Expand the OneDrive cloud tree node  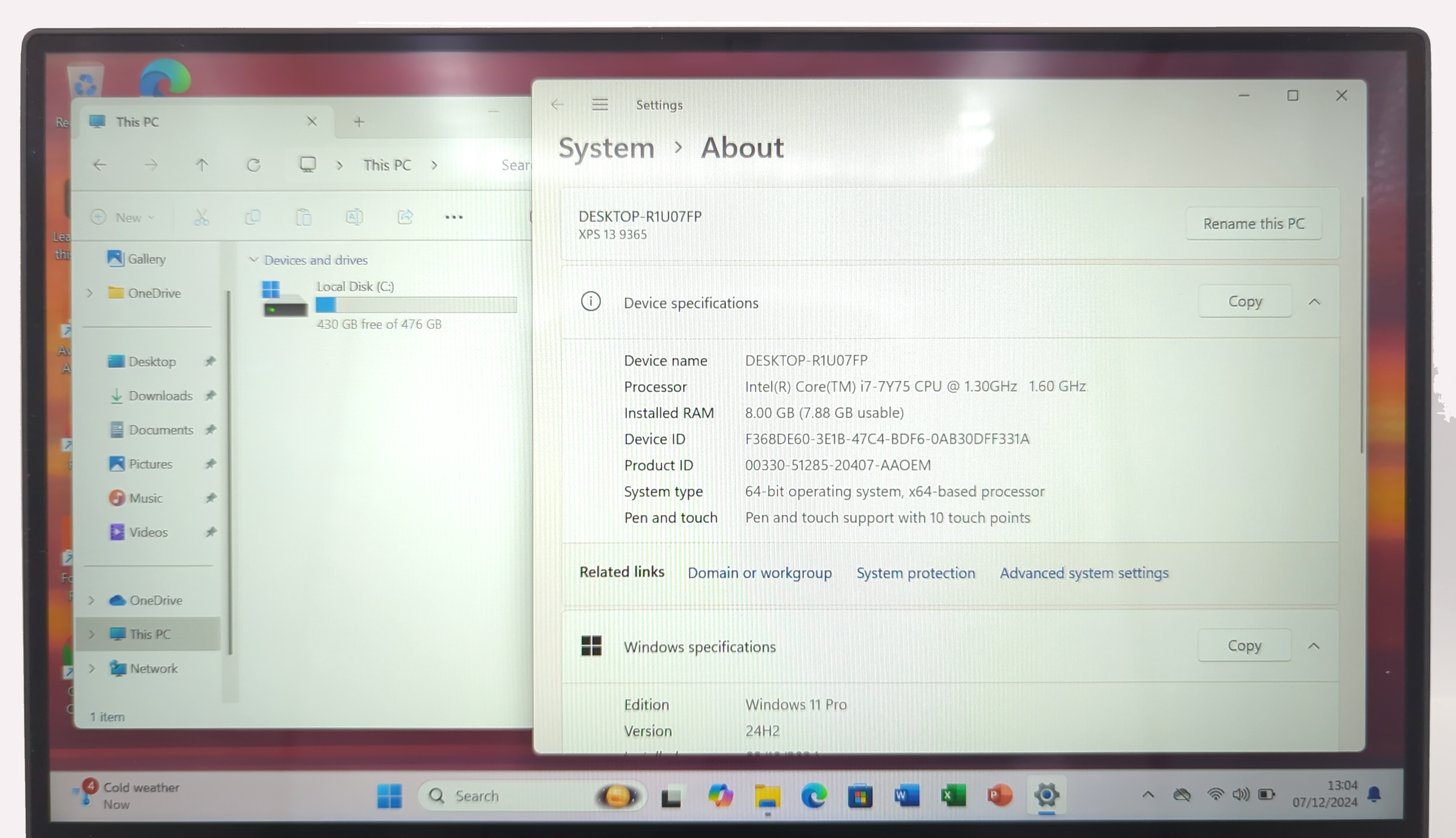91,600
